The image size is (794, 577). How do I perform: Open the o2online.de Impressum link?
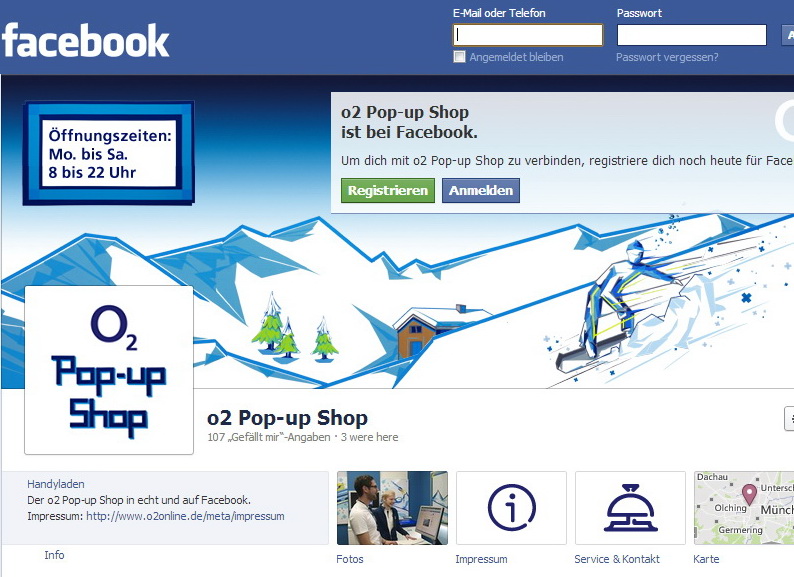pos(185,516)
